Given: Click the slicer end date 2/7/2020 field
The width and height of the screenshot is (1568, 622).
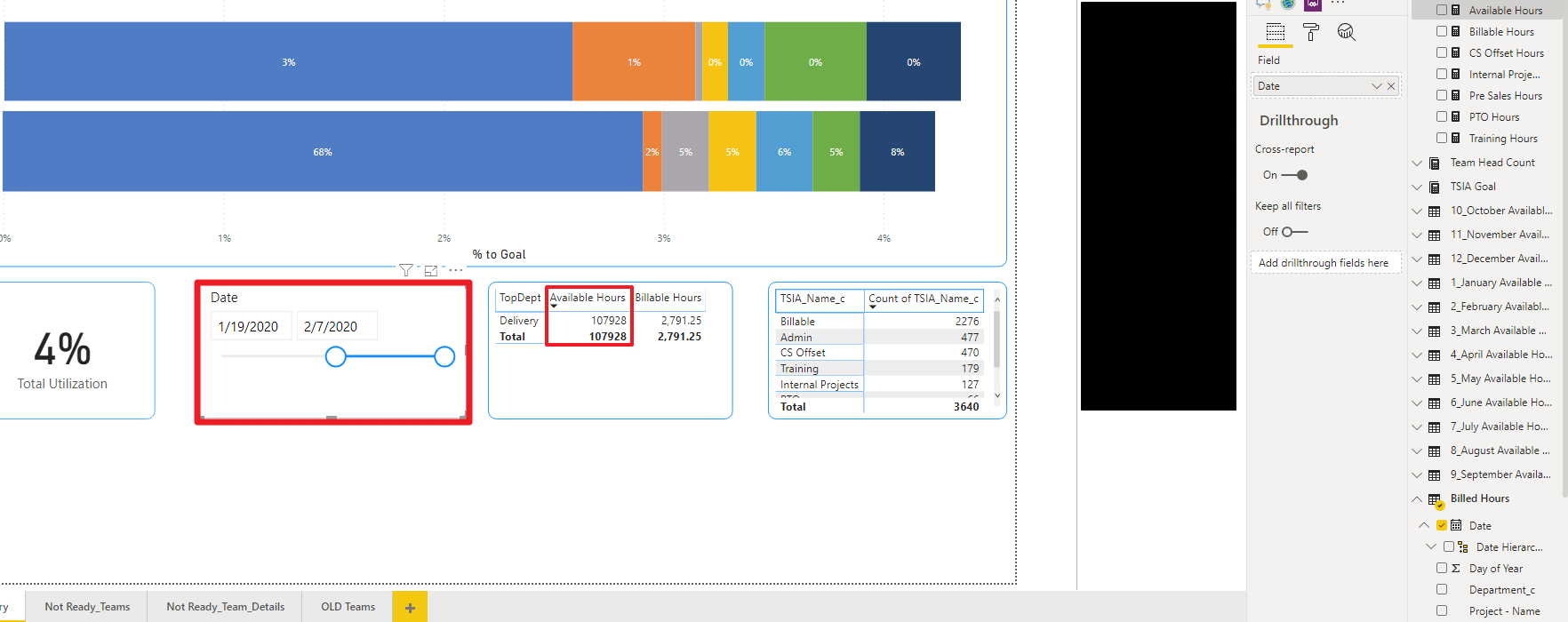Looking at the screenshot, I should (x=336, y=326).
